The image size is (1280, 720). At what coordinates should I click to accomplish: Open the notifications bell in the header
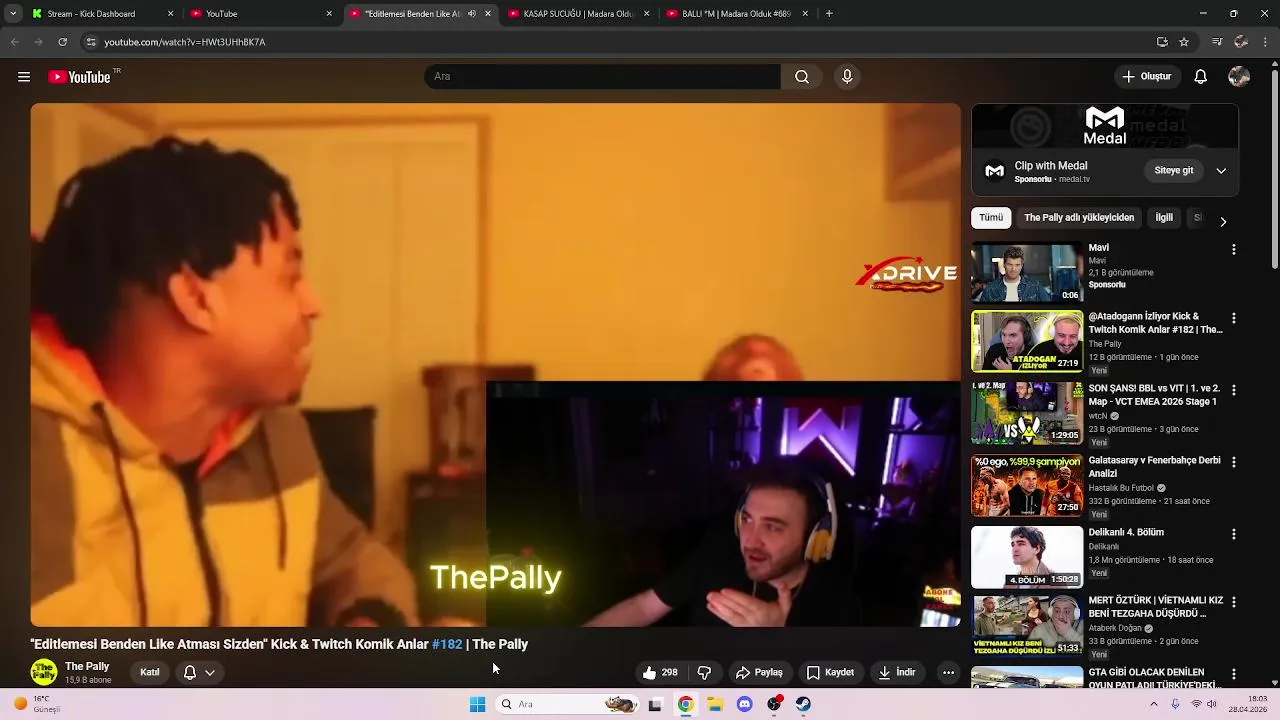coord(1201,77)
